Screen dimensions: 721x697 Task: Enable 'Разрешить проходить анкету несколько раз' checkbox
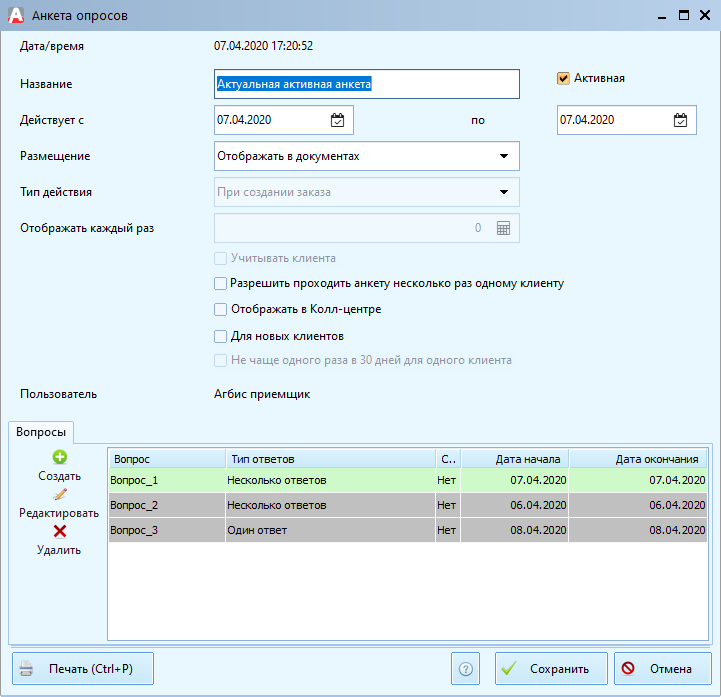[x=220, y=284]
